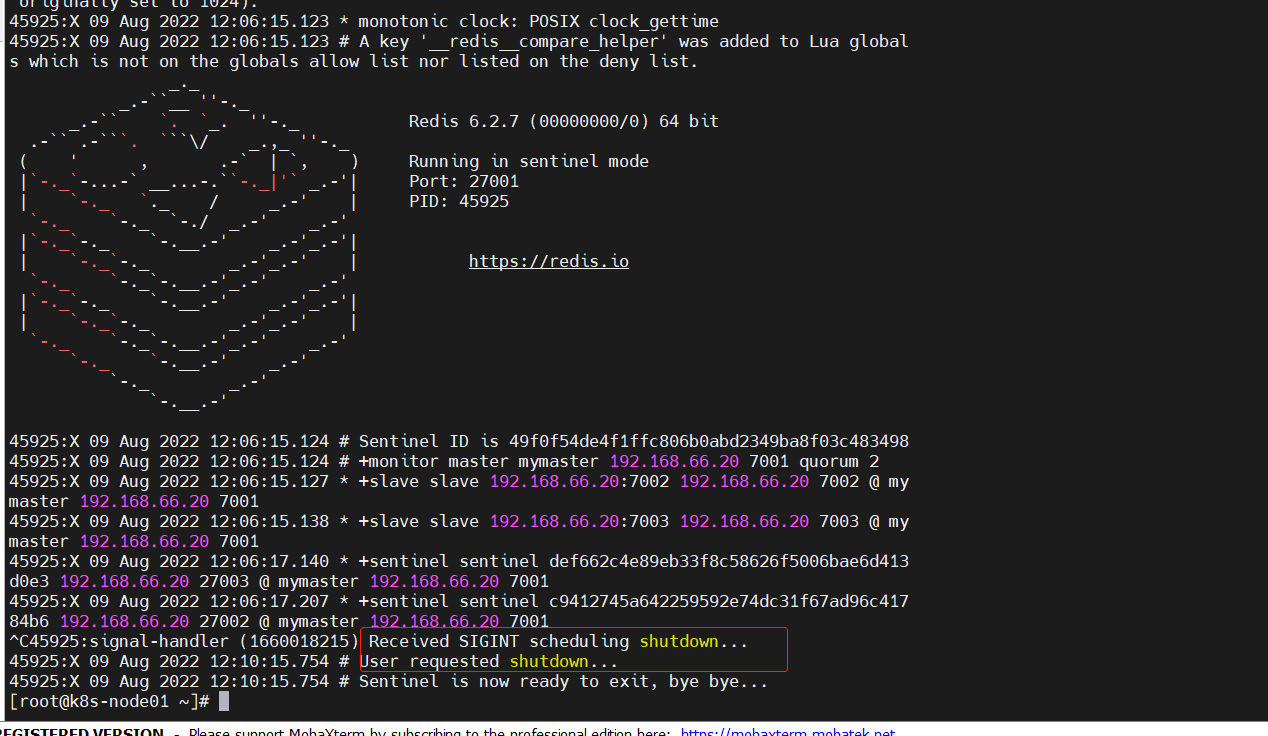Click '+monitor master mymaster' log text
This screenshot has height=736, width=1268.
479,461
